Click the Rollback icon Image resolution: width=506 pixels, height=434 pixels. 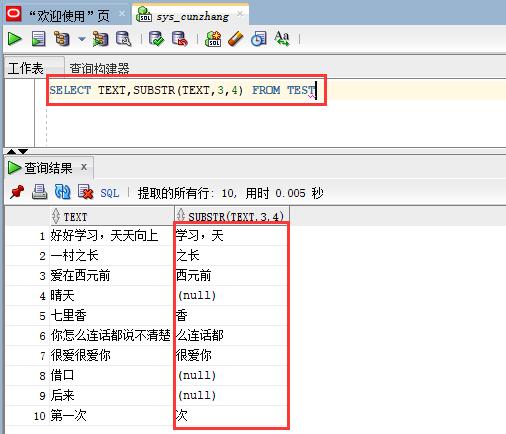(x=180, y=39)
